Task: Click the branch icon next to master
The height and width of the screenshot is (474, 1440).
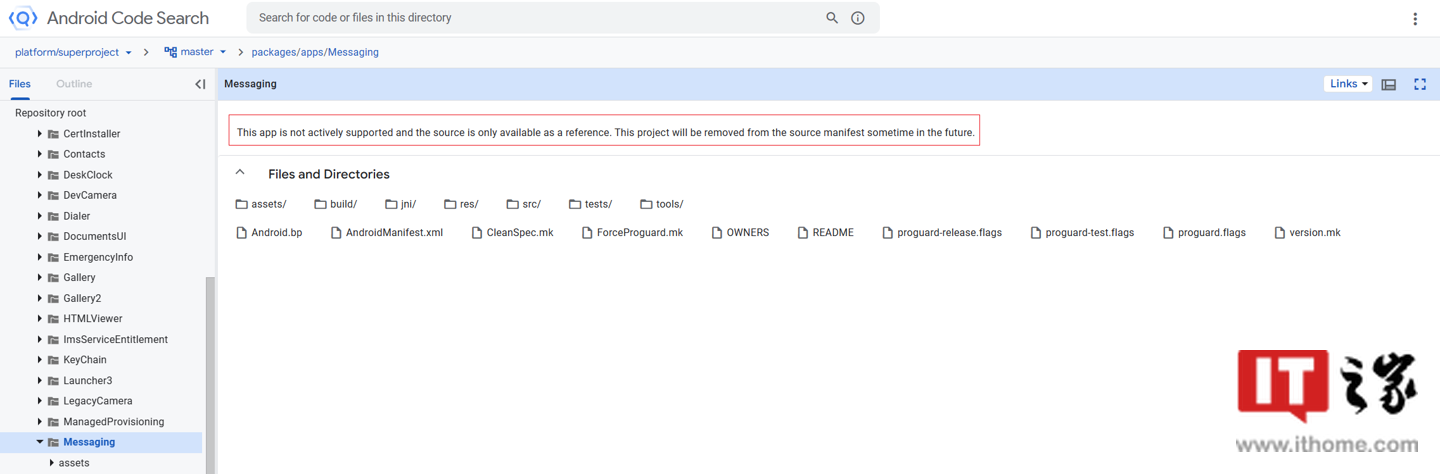Action: (170, 52)
